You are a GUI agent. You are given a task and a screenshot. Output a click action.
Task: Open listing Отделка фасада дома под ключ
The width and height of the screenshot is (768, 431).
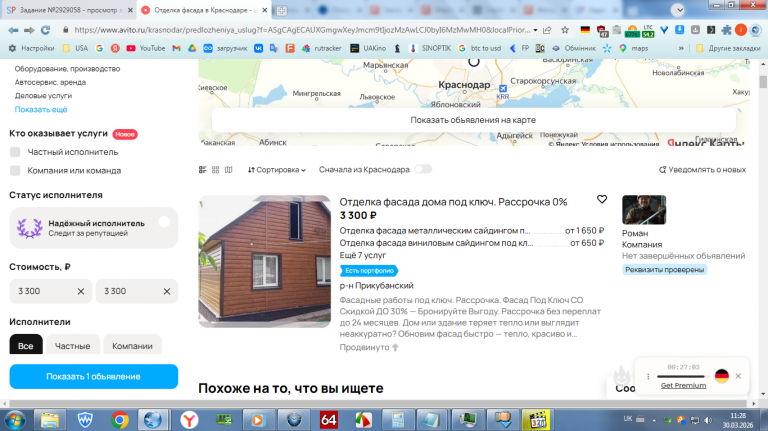coord(453,202)
